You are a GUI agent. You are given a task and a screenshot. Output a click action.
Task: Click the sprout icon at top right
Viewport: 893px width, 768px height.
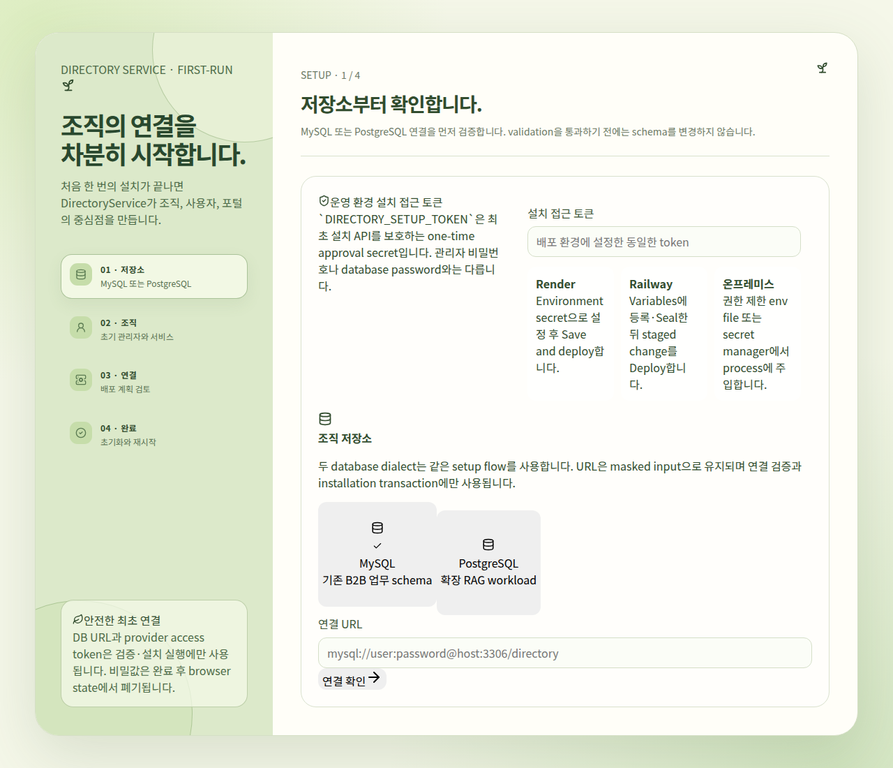tap(822, 68)
